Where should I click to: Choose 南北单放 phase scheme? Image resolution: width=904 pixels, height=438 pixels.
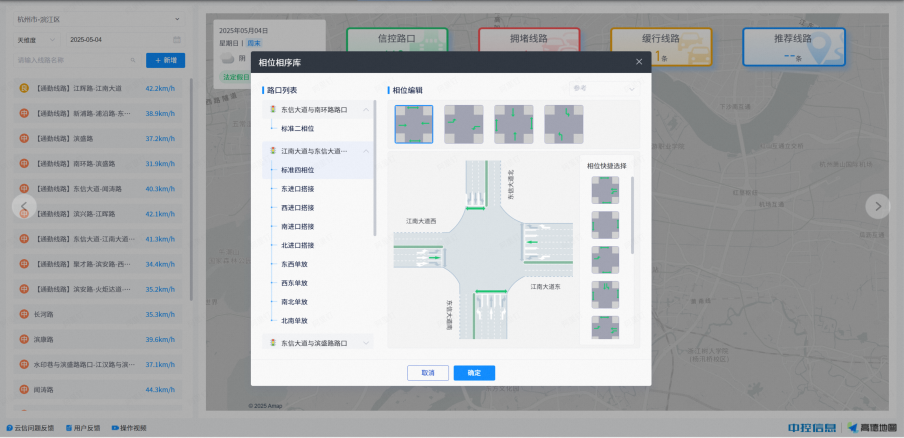(295, 301)
